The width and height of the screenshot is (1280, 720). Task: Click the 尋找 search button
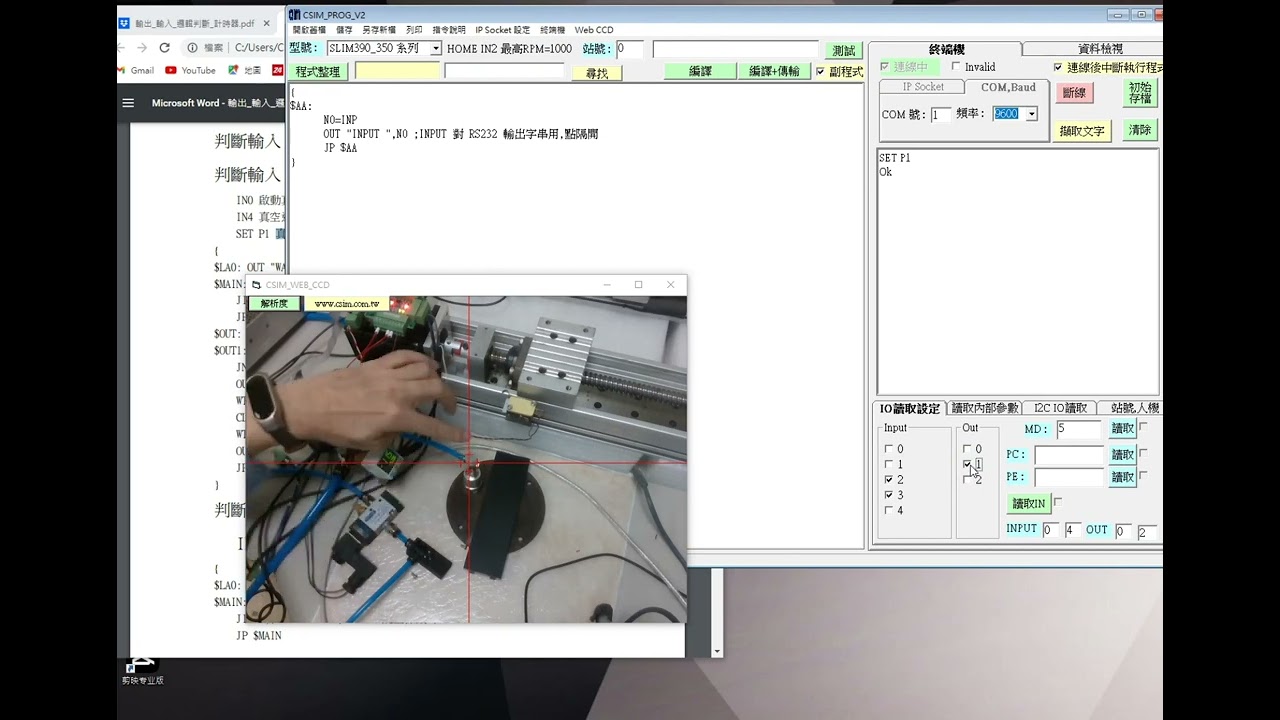pos(597,73)
